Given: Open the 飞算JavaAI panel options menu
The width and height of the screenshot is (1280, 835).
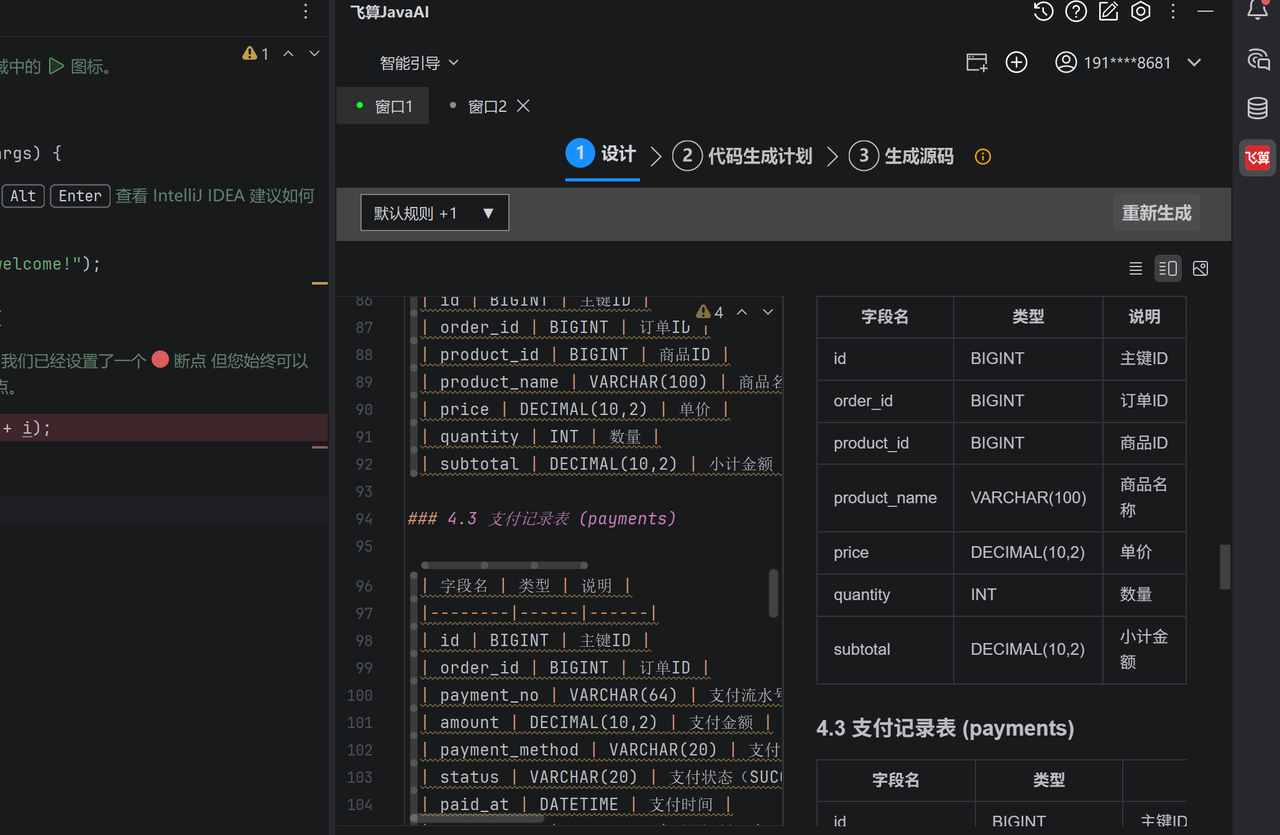Looking at the screenshot, I should pos(1174,12).
